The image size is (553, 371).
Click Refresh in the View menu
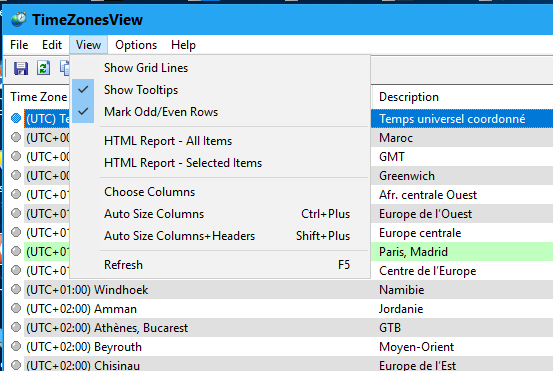tap(220, 265)
